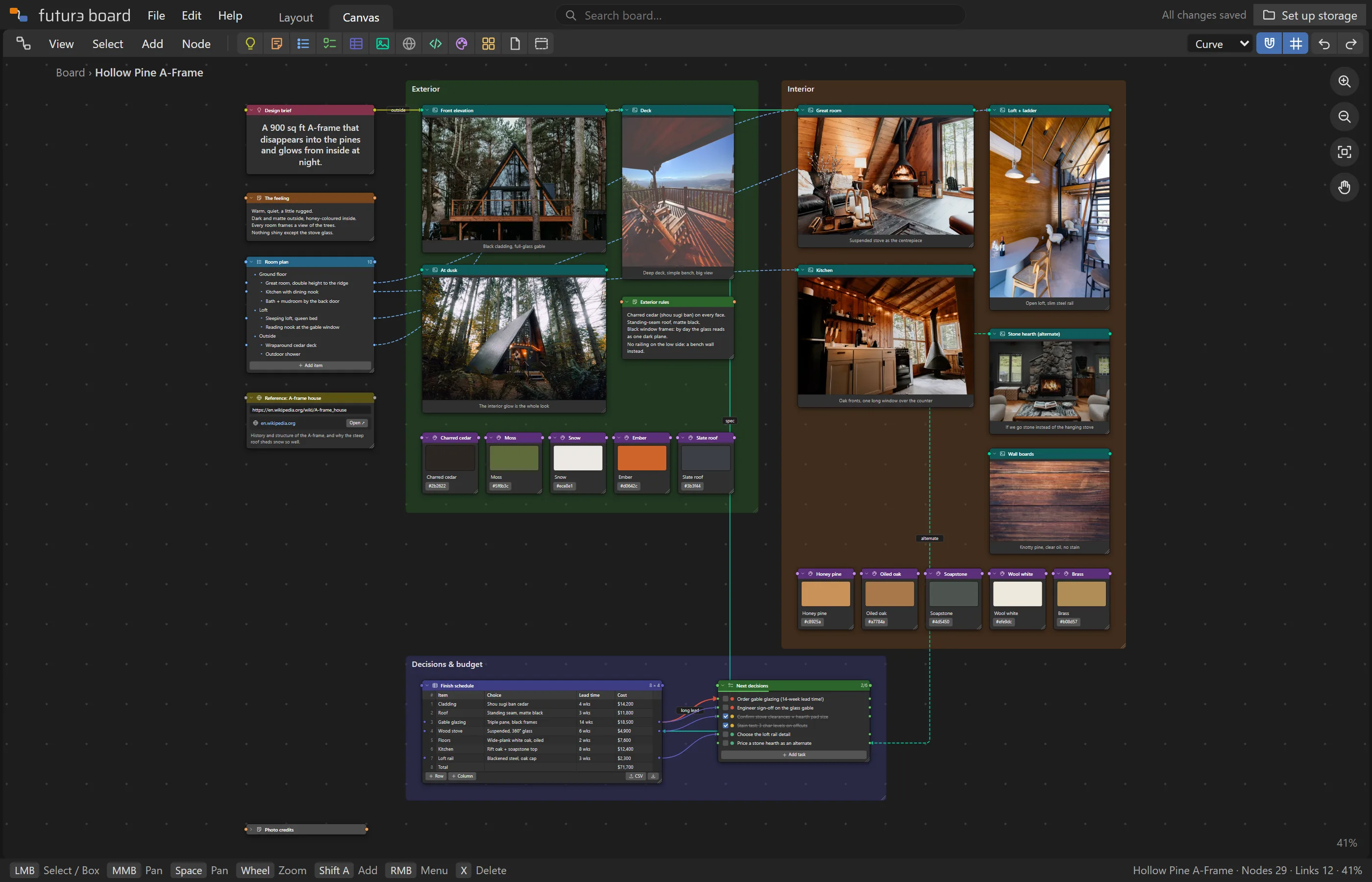Toggle the grid display button

1295,44
